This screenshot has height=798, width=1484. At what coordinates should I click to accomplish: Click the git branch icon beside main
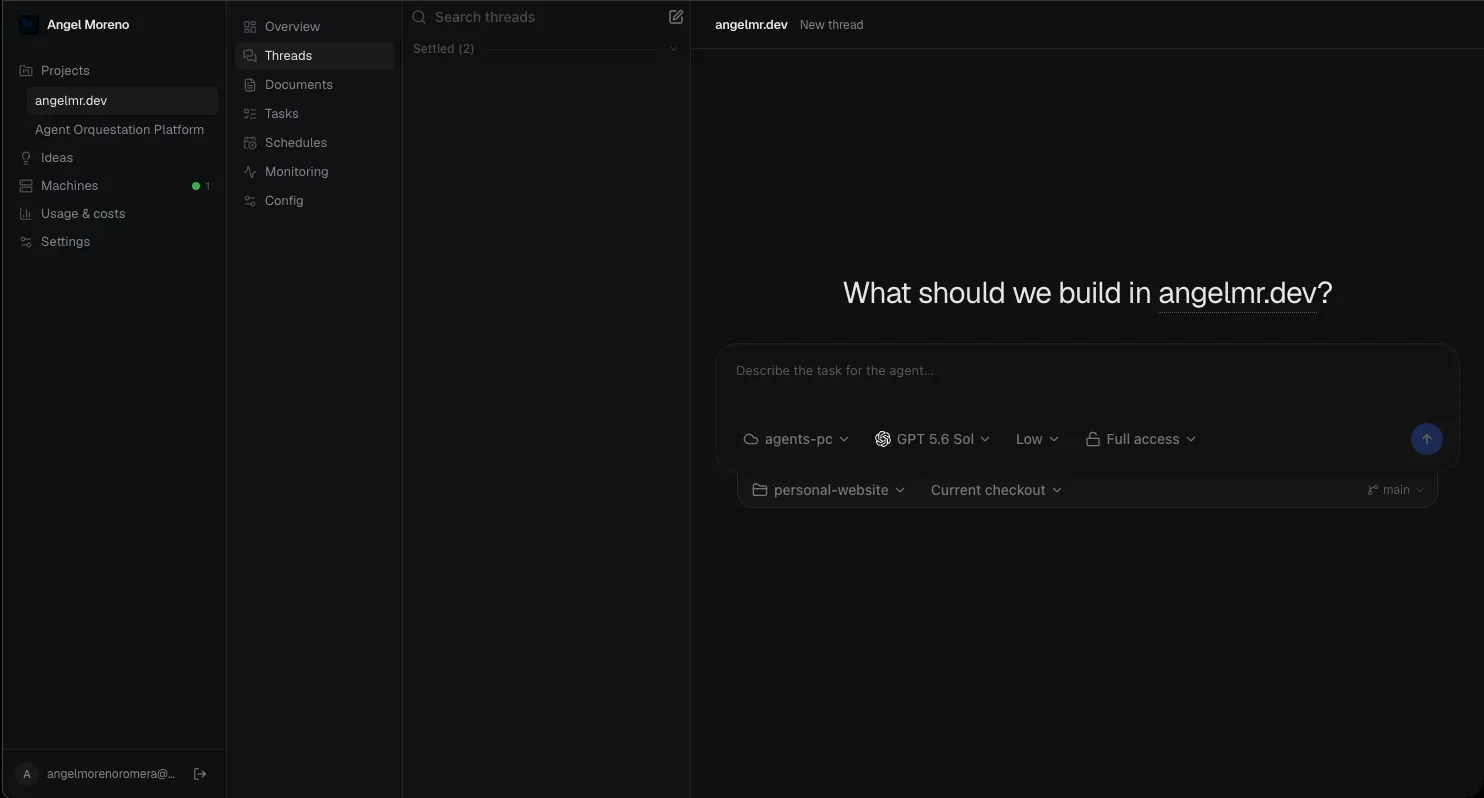point(1373,490)
